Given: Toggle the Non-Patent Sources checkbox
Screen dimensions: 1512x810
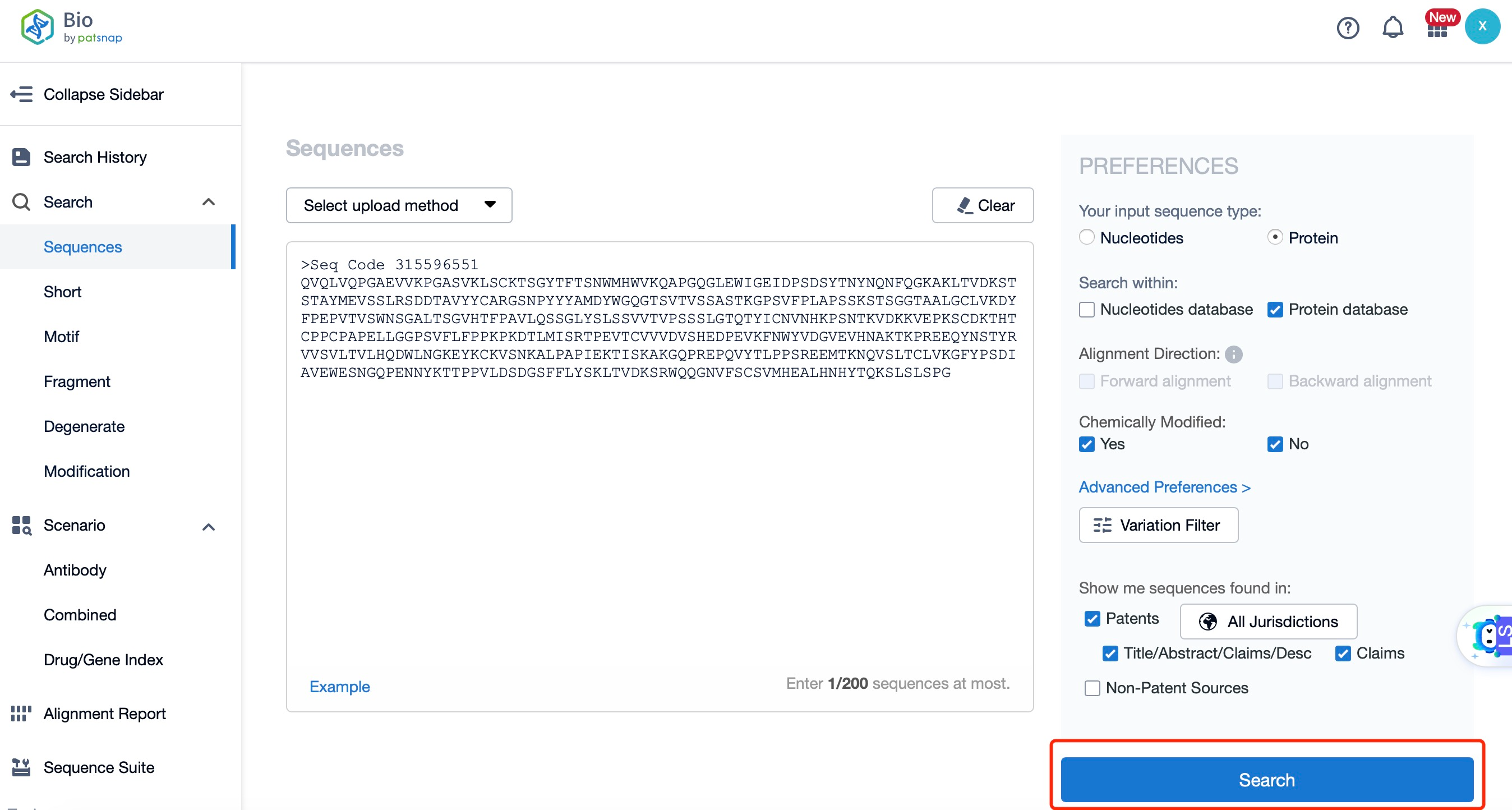Looking at the screenshot, I should pos(1092,688).
